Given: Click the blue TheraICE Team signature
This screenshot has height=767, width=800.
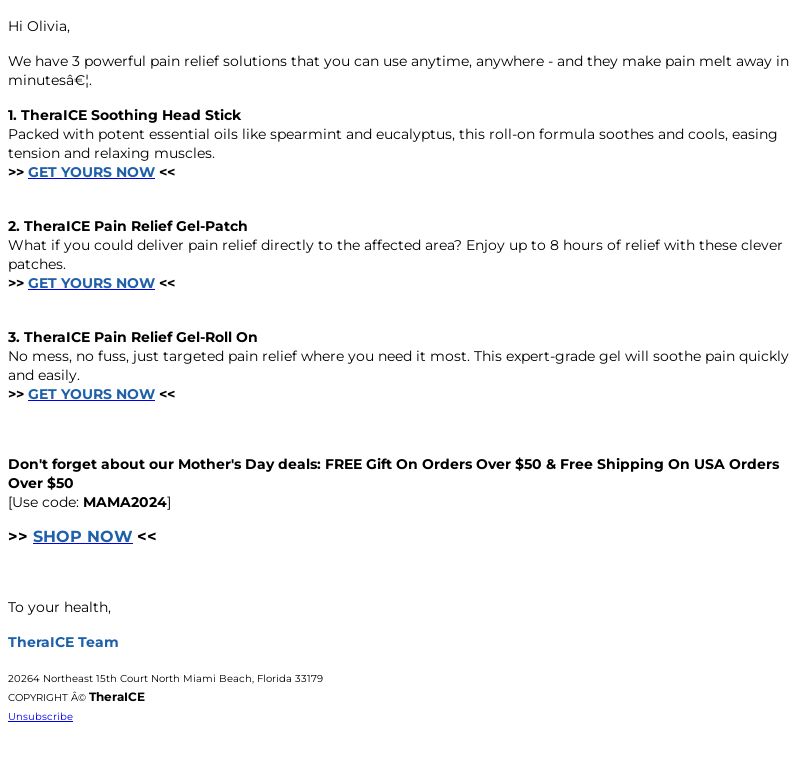Looking at the screenshot, I should click(x=63, y=642).
